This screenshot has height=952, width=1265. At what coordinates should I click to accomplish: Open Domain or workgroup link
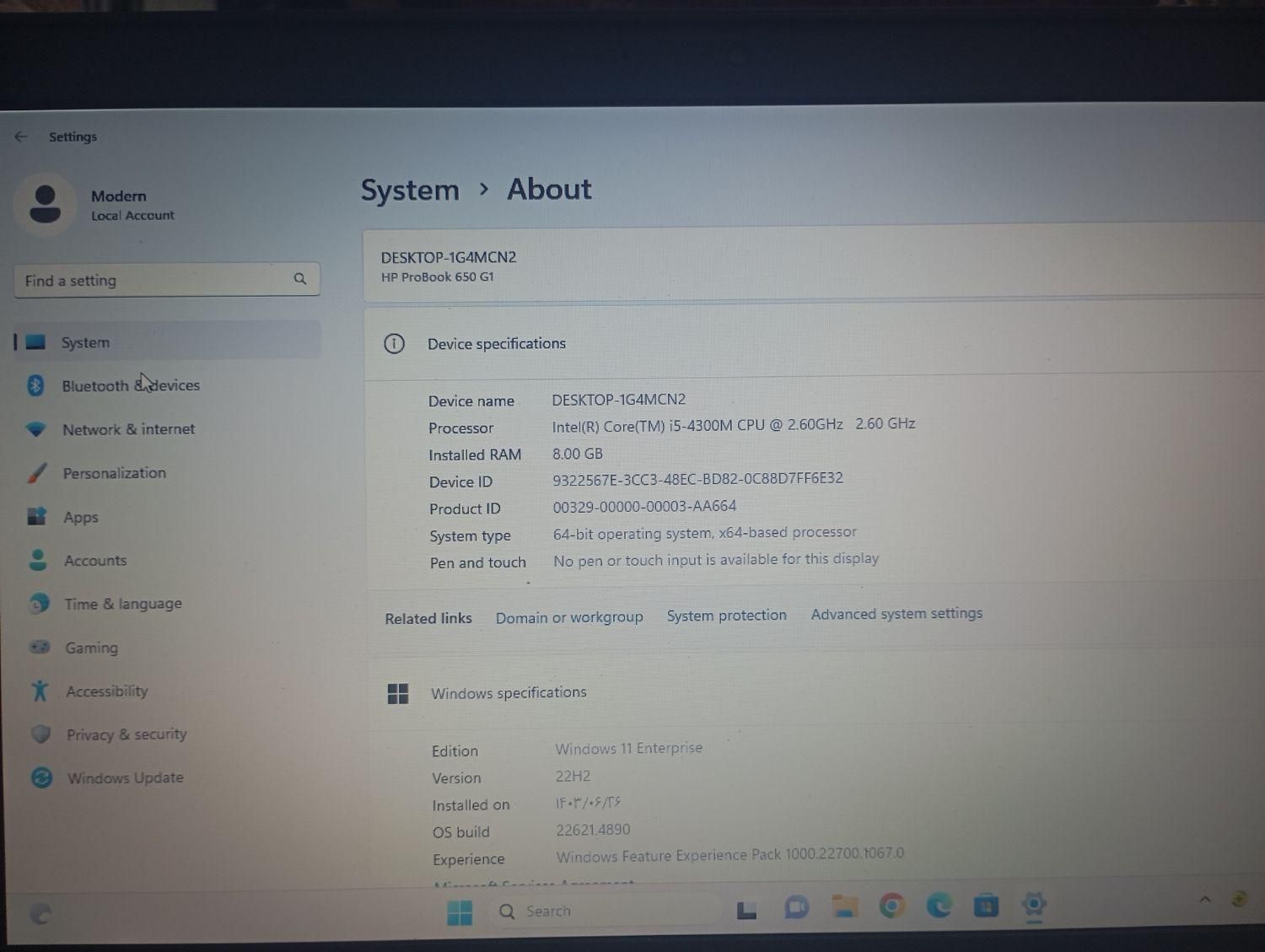(569, 617)
